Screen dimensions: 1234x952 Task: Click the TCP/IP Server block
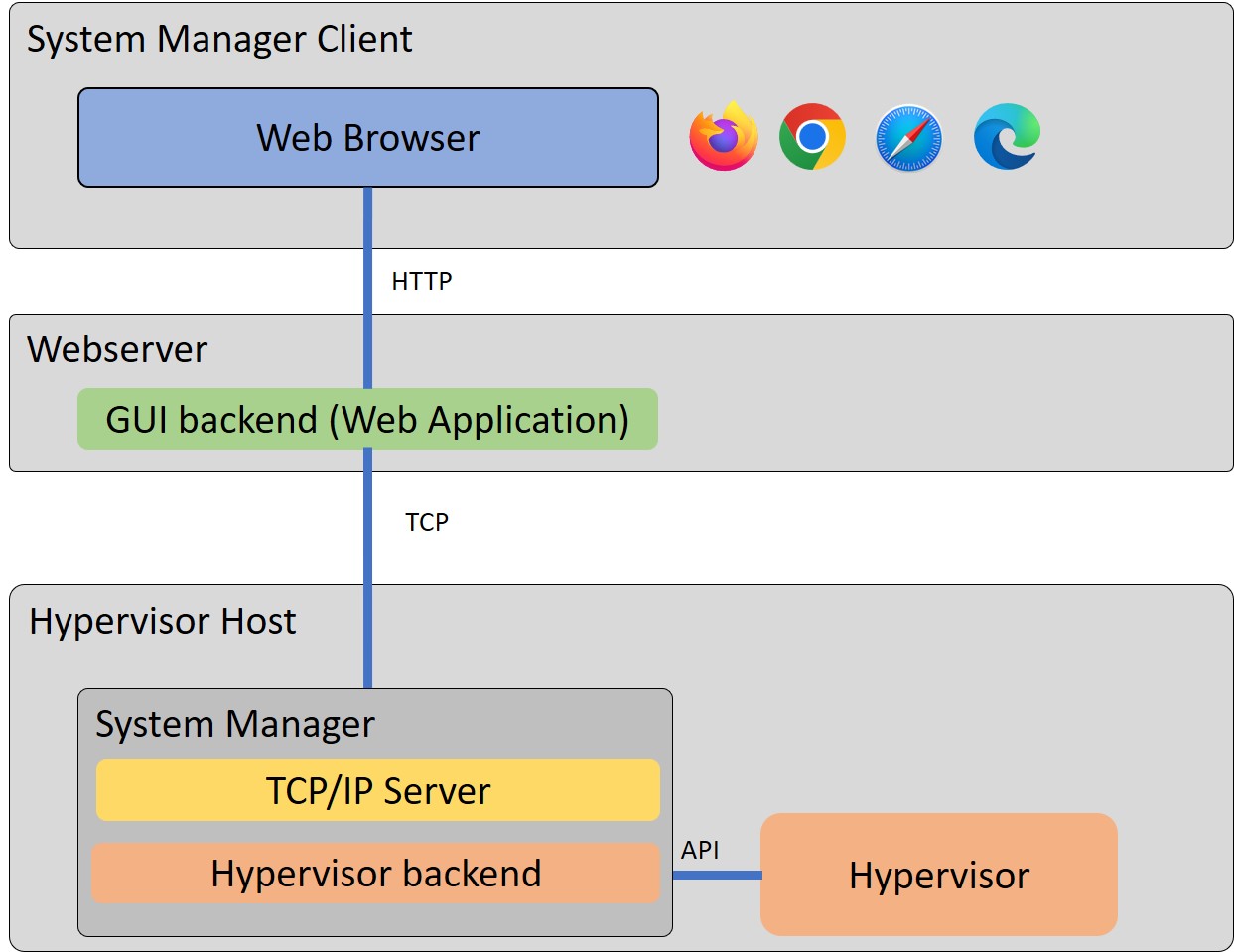coord(378,790)
